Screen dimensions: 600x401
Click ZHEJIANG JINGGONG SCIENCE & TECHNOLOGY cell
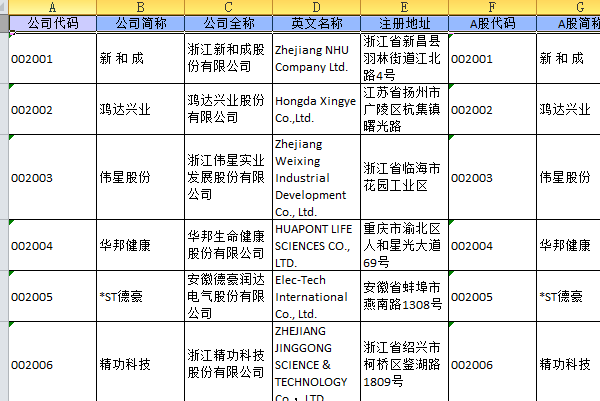316,362
